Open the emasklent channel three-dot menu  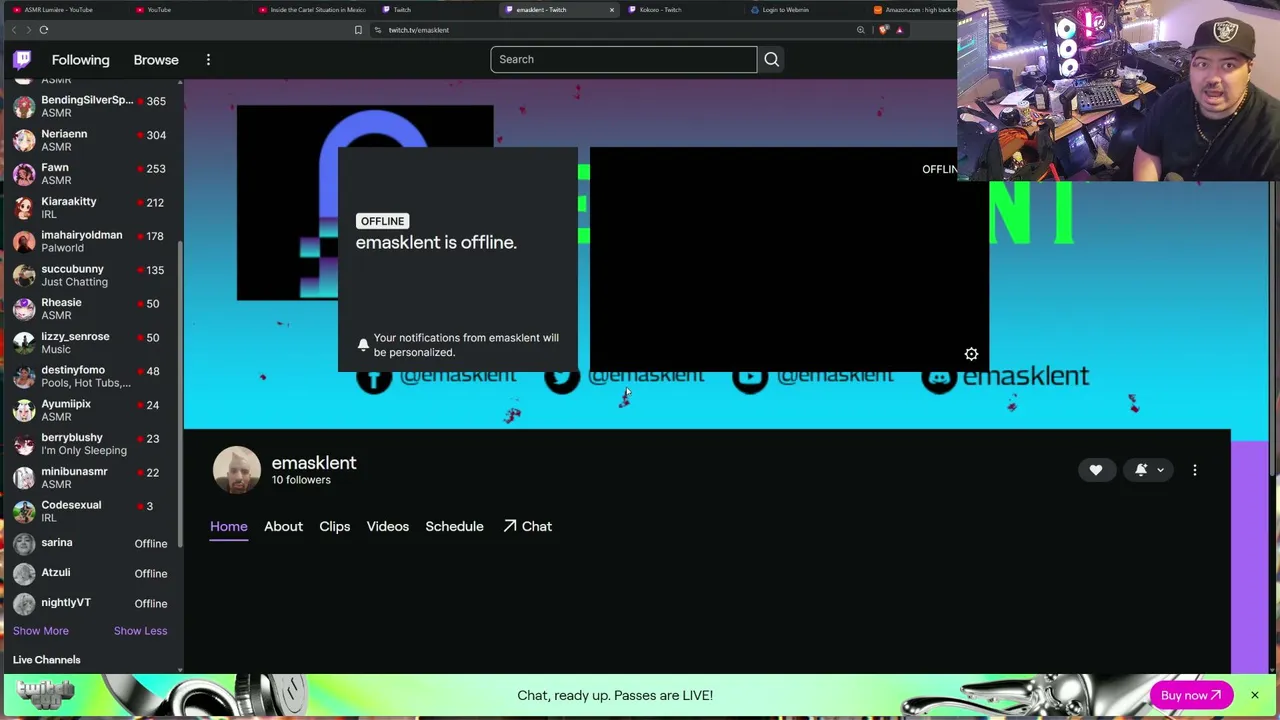click(x=1194, y=470)
